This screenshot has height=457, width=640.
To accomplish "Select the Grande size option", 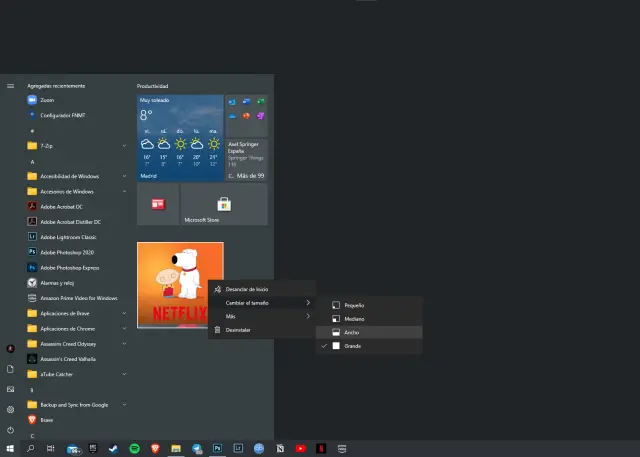I will pyautogui.click(x=353, y=346).
